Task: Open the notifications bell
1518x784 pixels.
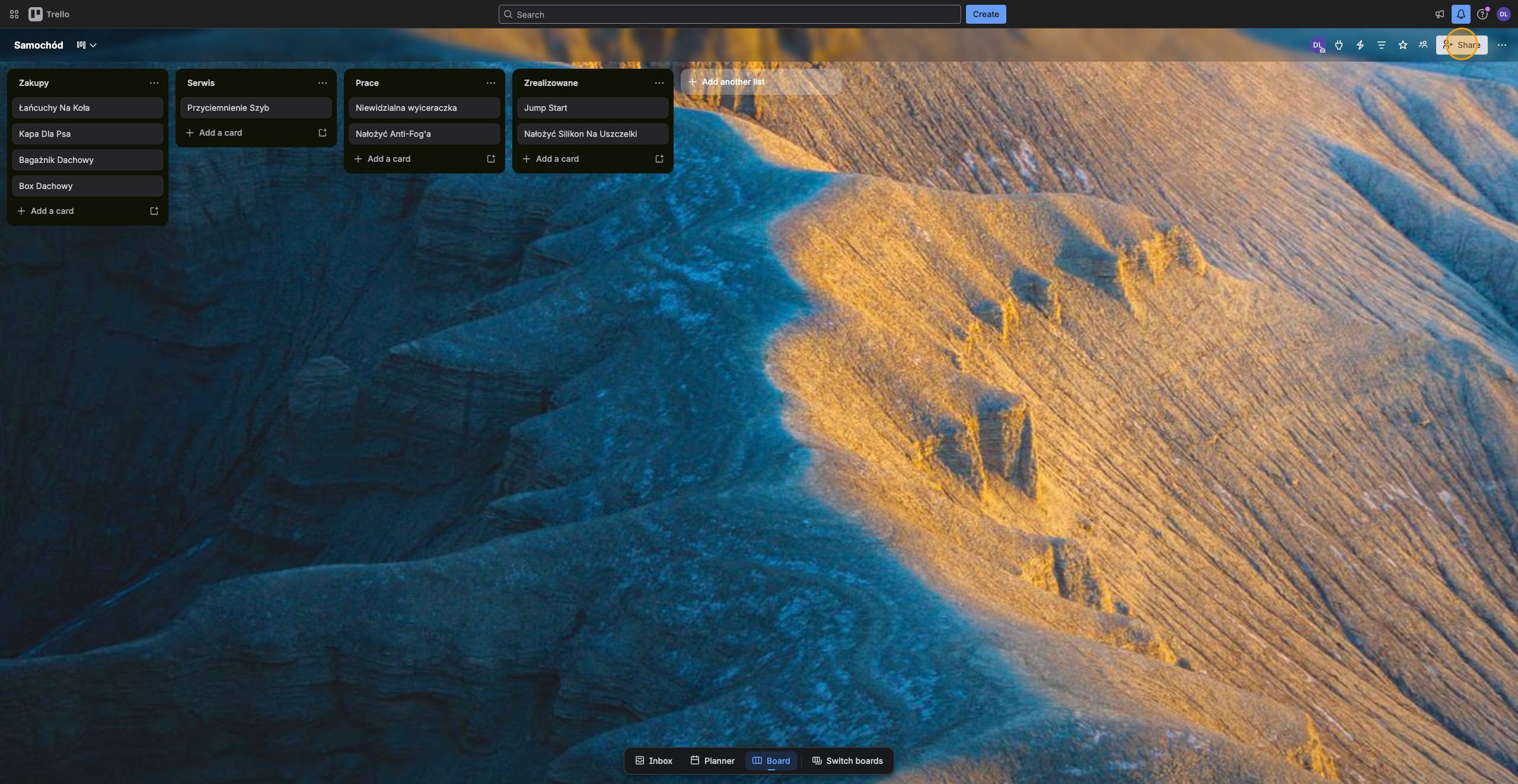Action: click(1460, 14)
